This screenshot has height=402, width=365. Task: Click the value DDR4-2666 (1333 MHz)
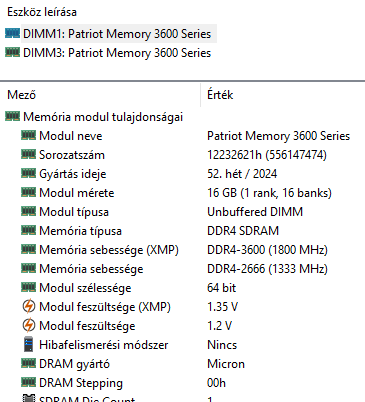click(267, 269)
